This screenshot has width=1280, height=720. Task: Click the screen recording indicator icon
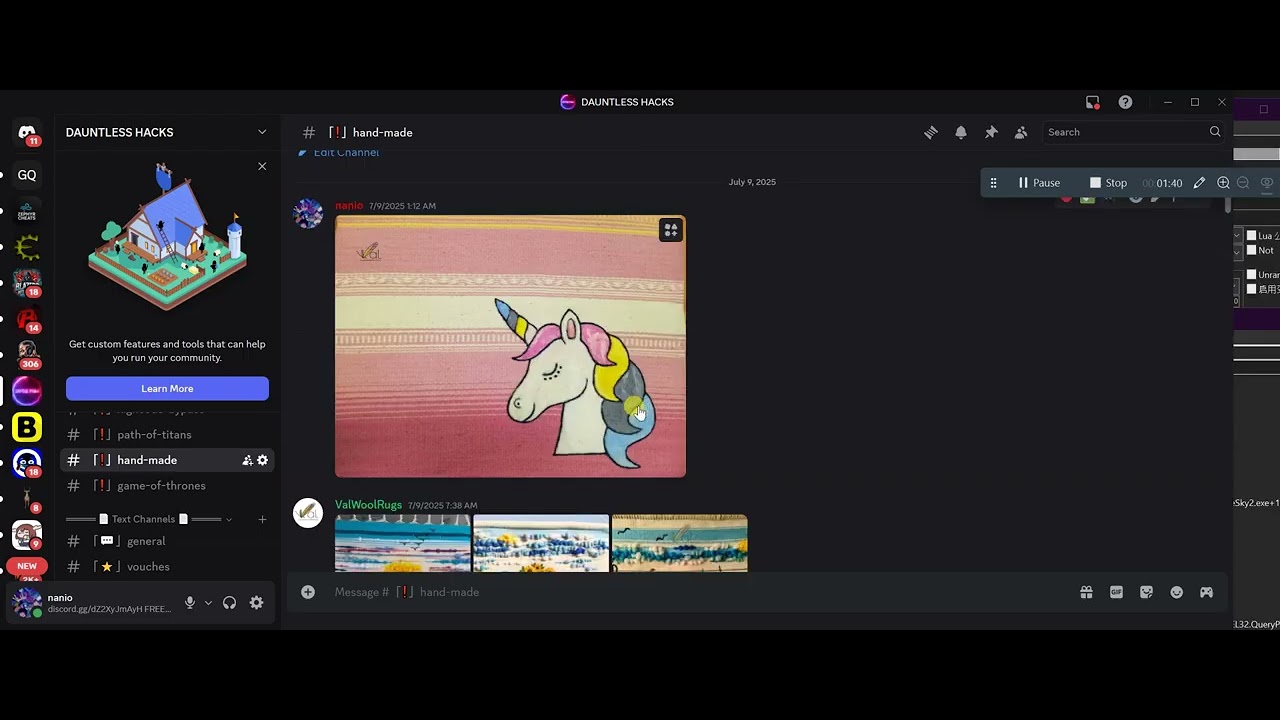[1093, 102]
